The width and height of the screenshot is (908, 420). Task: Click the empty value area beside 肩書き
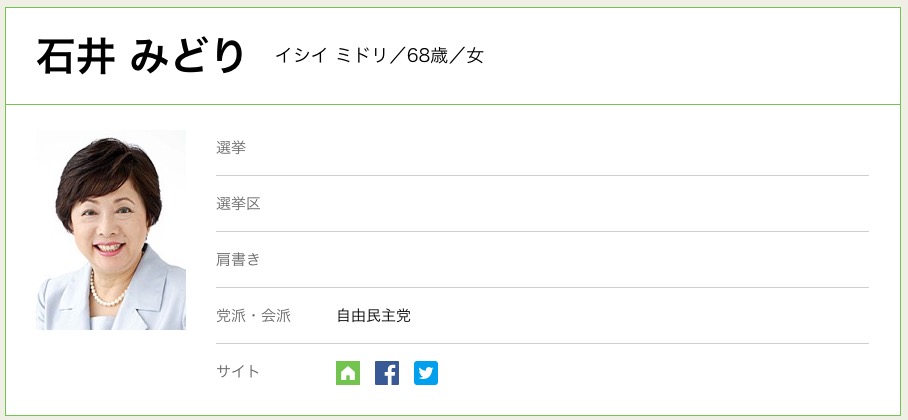click(x=600, y=260)
